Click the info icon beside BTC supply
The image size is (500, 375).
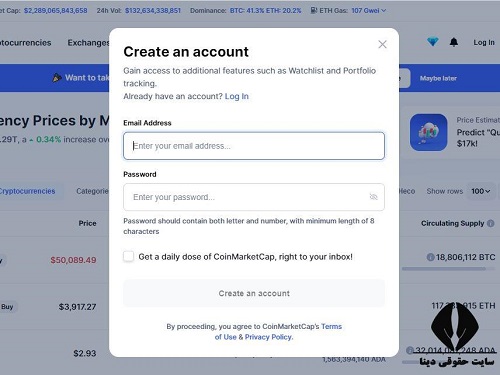pos(430,257)
